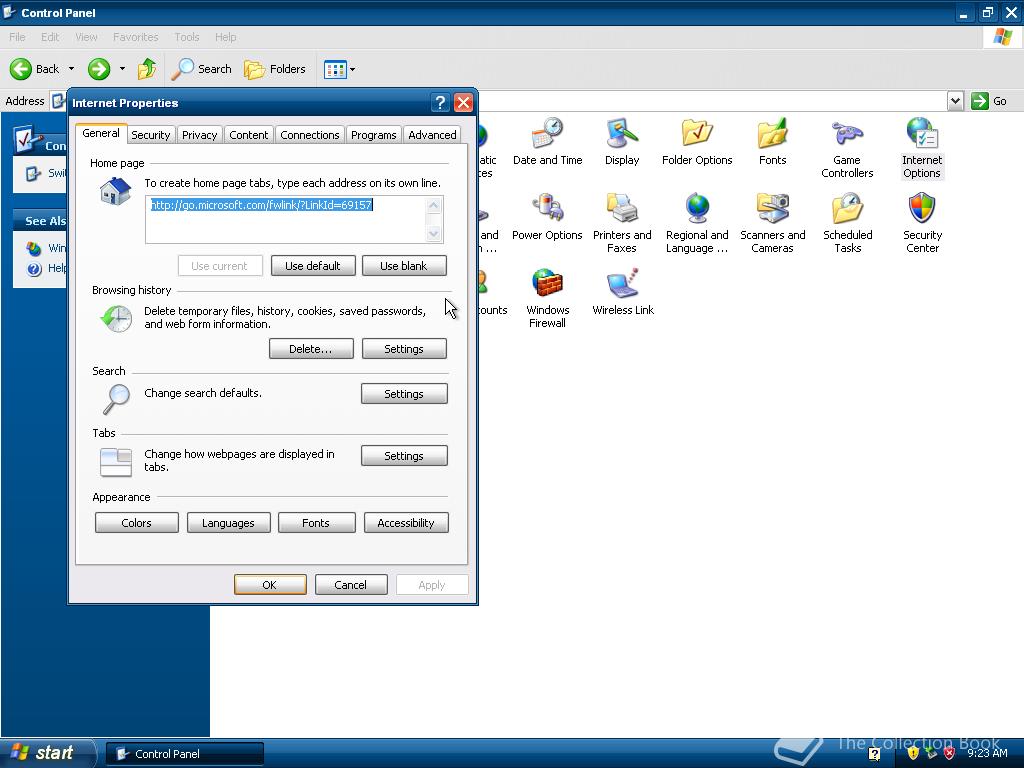Close the Internet Properties dialog
The image size is (1024, 768).
click(463, 103)
